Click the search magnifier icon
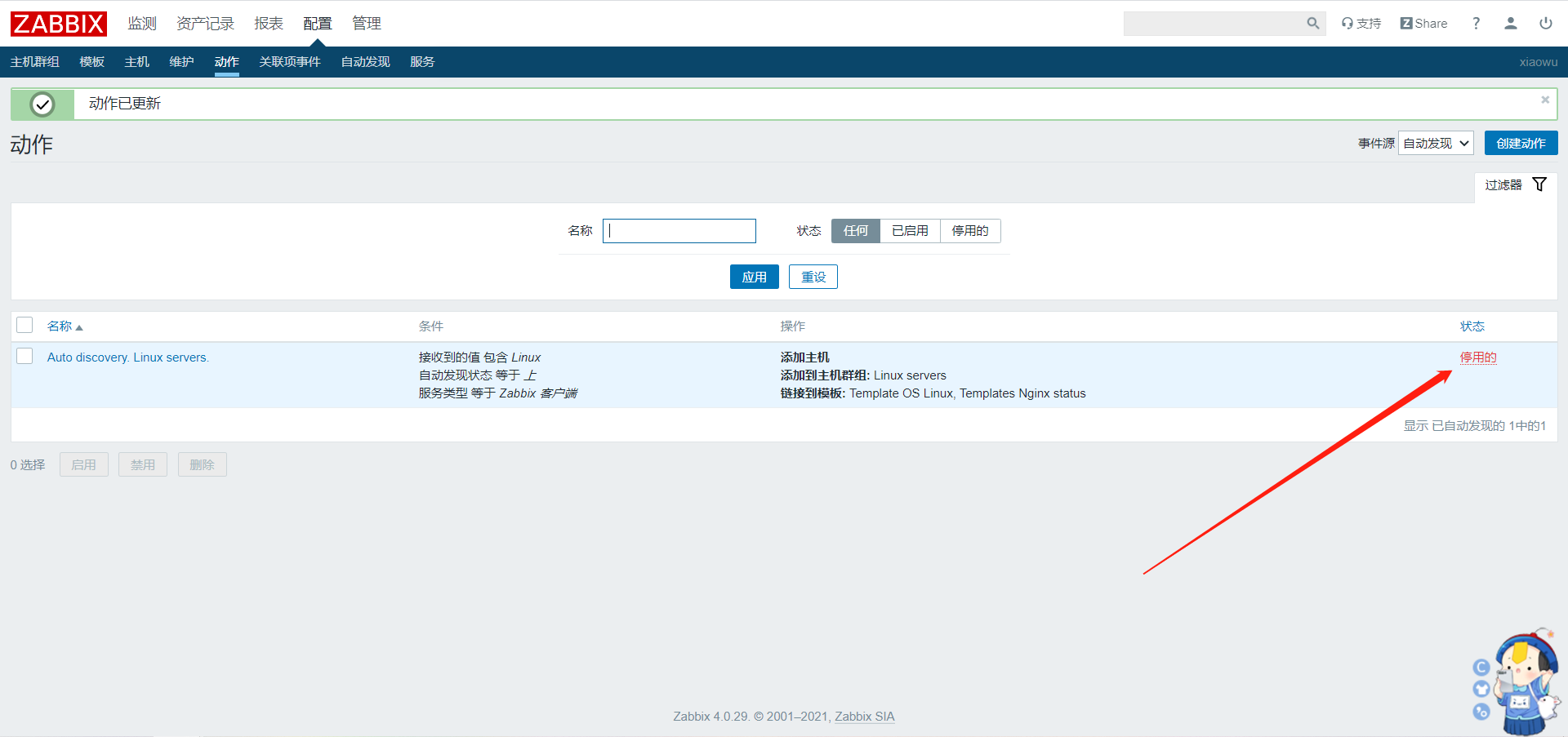Screen dimensions: 1568x737 click(x=1312, y=24)
